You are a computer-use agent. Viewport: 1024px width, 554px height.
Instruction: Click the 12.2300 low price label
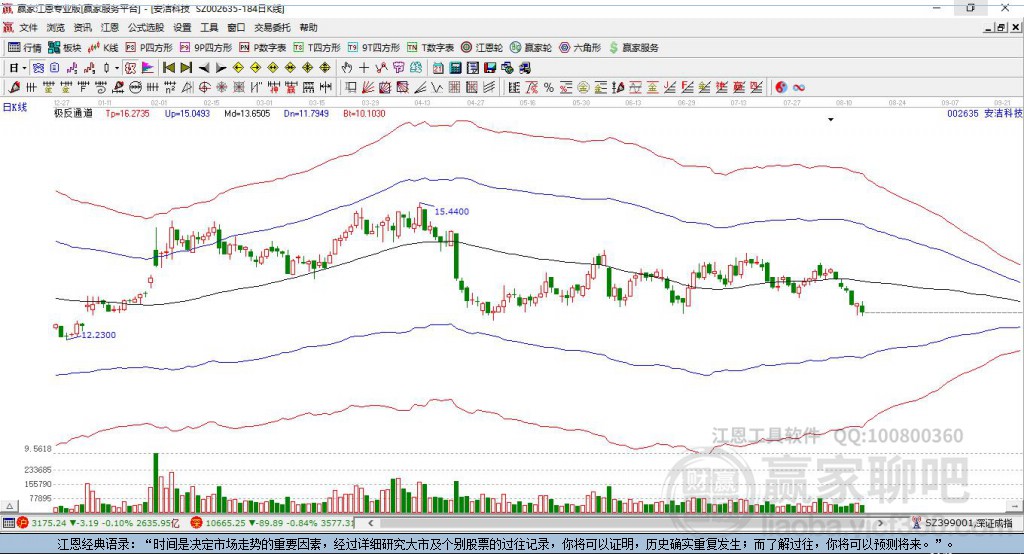coord(99,335)
